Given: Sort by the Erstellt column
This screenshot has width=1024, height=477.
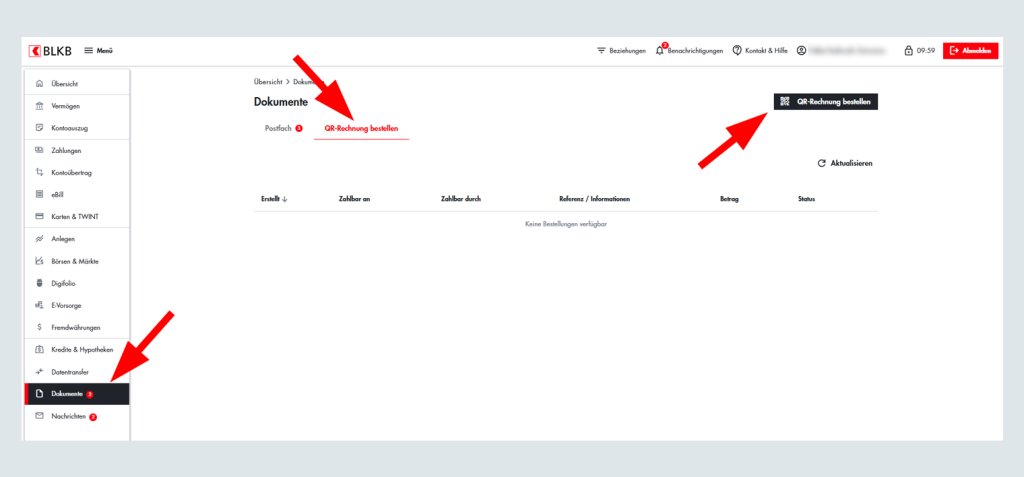Looking at the screenshot, I should click(x=274, y=199).
